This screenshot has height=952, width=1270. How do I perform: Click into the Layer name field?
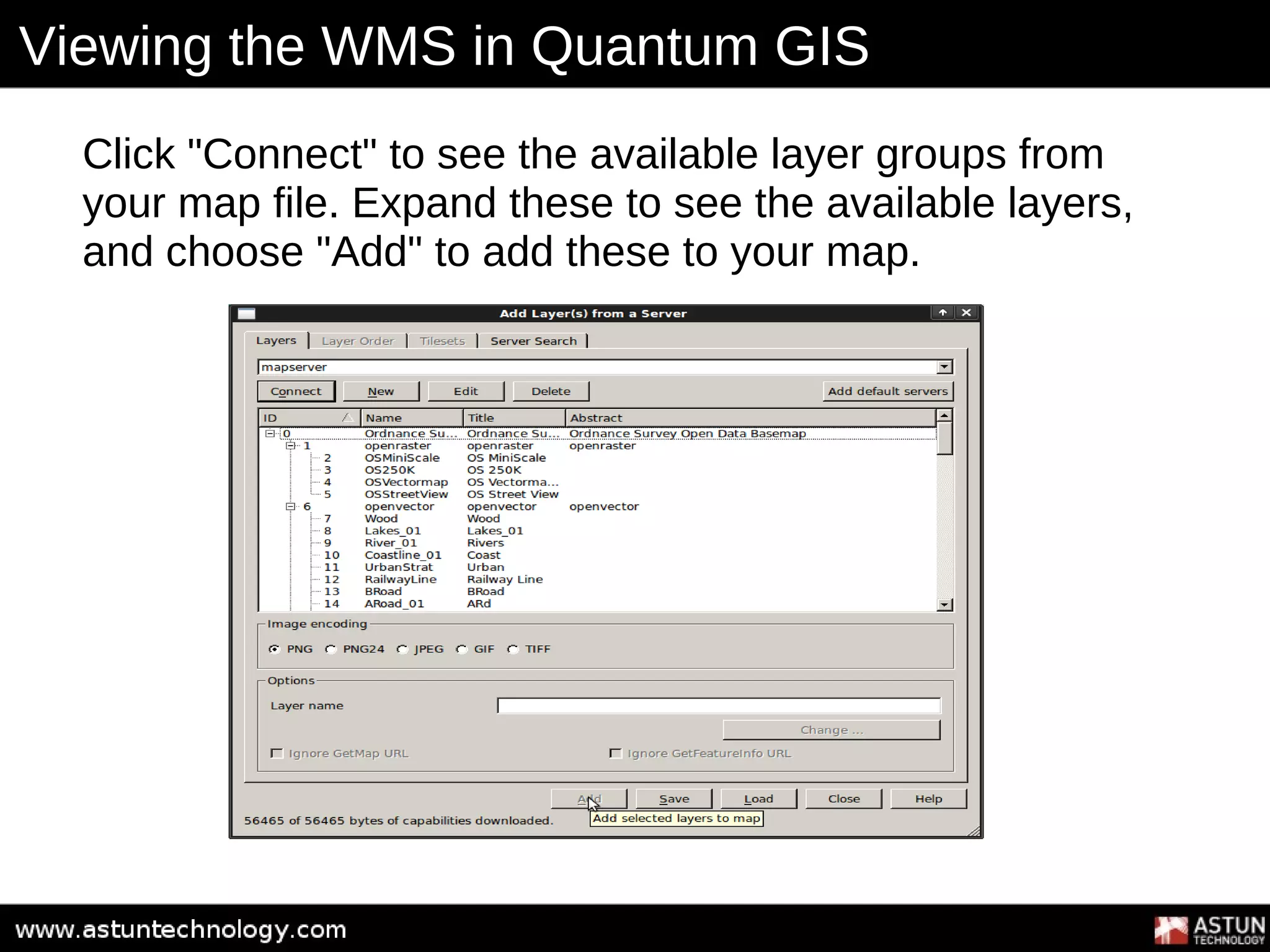[719, 705]
